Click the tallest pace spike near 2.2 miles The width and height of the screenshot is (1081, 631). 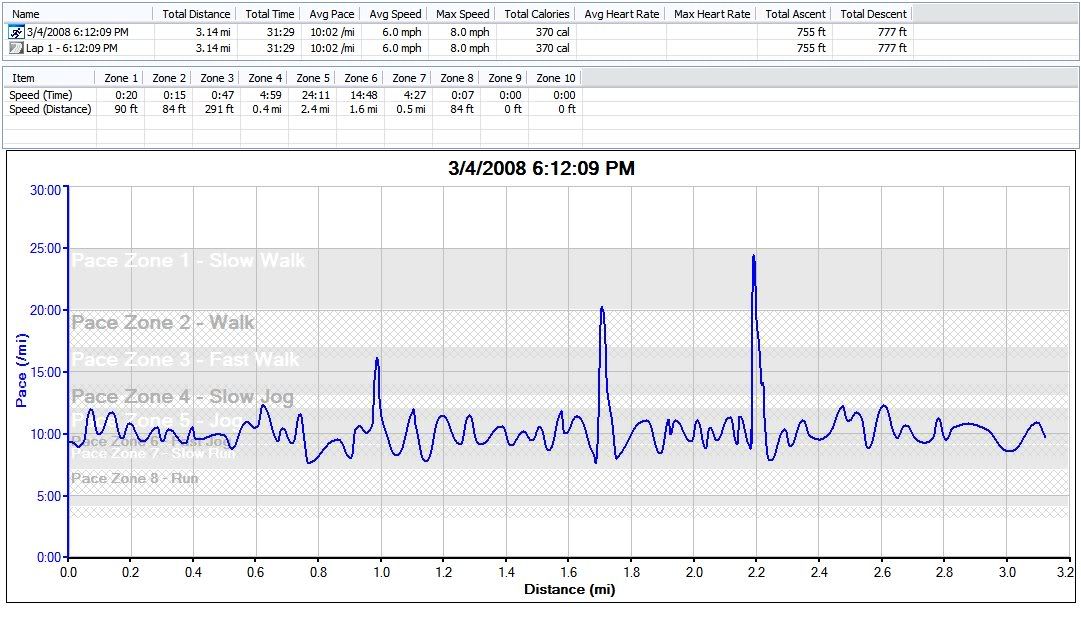pyautogui.click(x=753, y=258)
